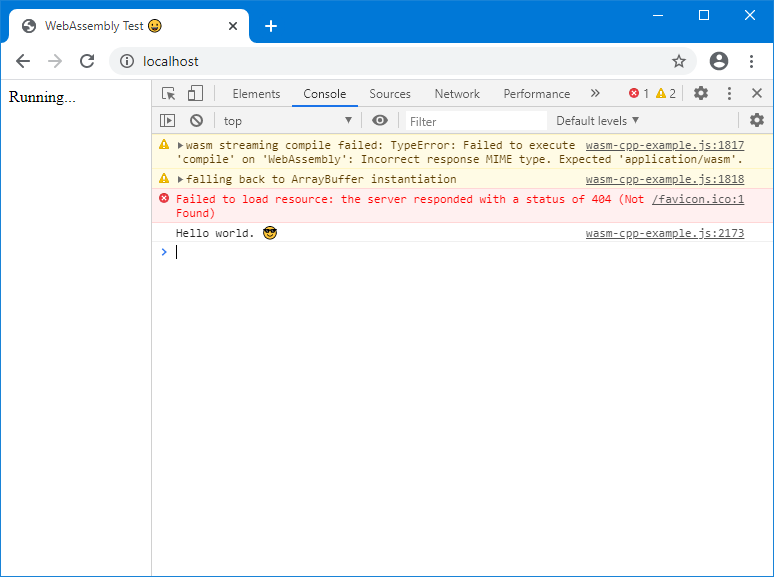Screen dimensions: 774x577
Task: Maximize the Chrome window
Action: coord(704,15)
